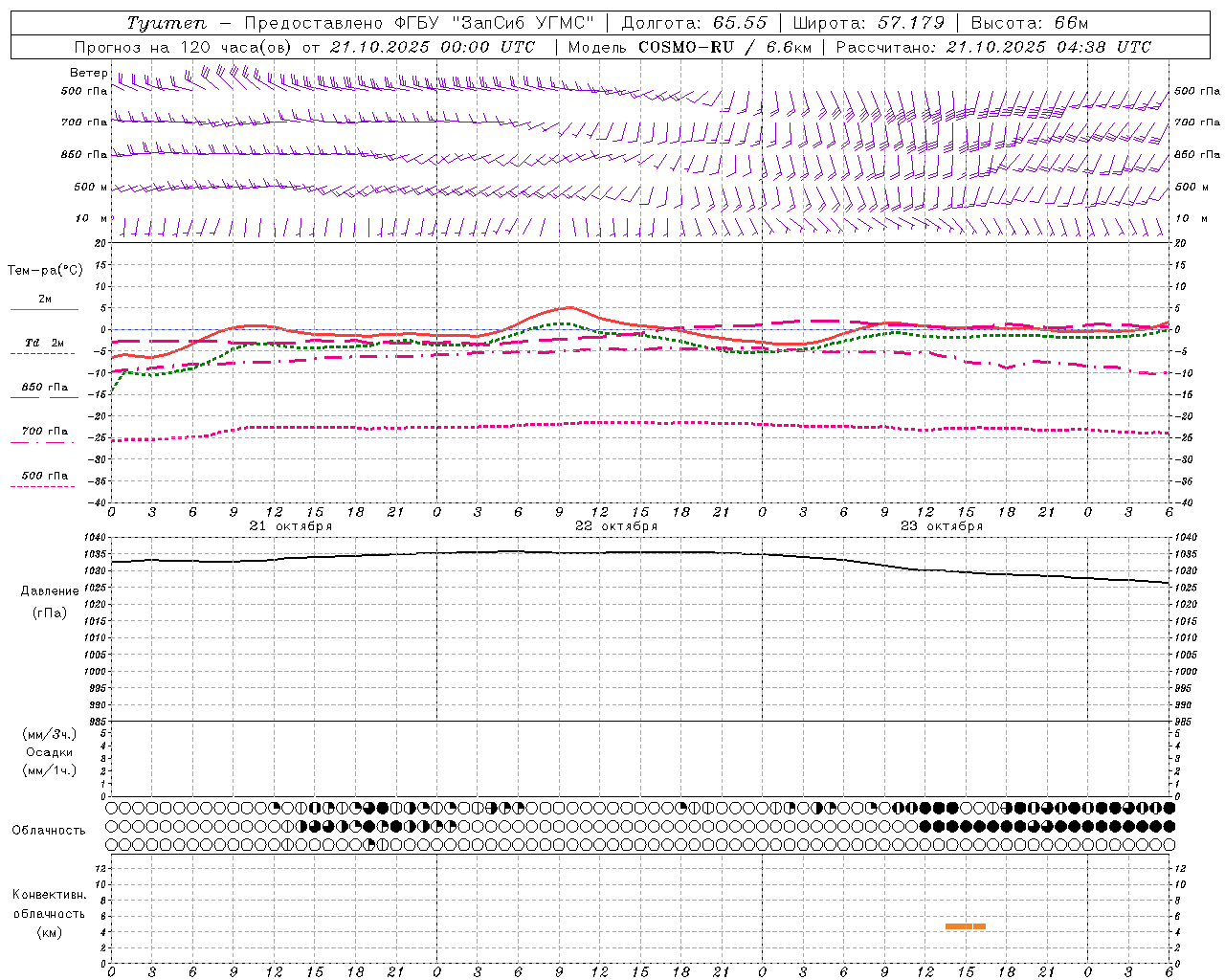The width and height of the screenshot is (1225, 980).
Task: Click the red 2м temperature peak on 22 октября
Action: (569, 307)
